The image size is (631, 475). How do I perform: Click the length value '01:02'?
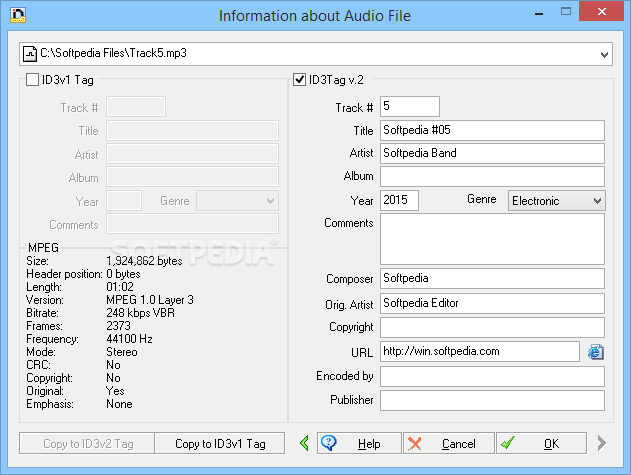click(120, 287)
